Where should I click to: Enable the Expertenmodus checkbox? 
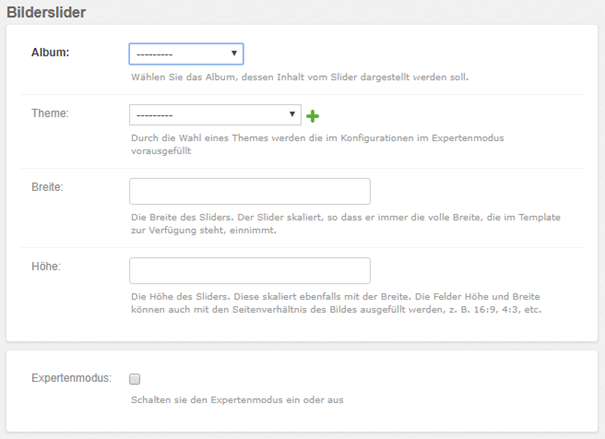point(135,379)
